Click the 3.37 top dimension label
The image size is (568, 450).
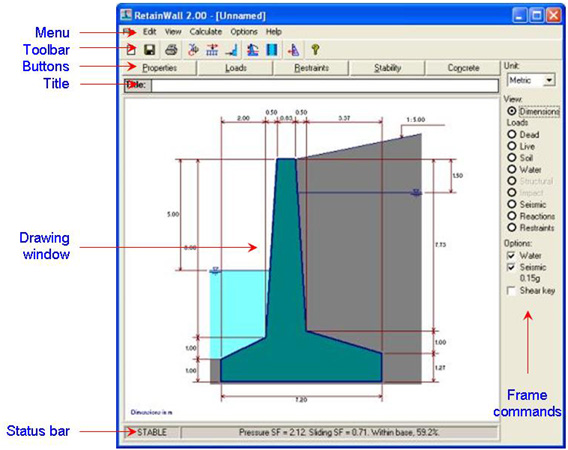click(344, 118)
